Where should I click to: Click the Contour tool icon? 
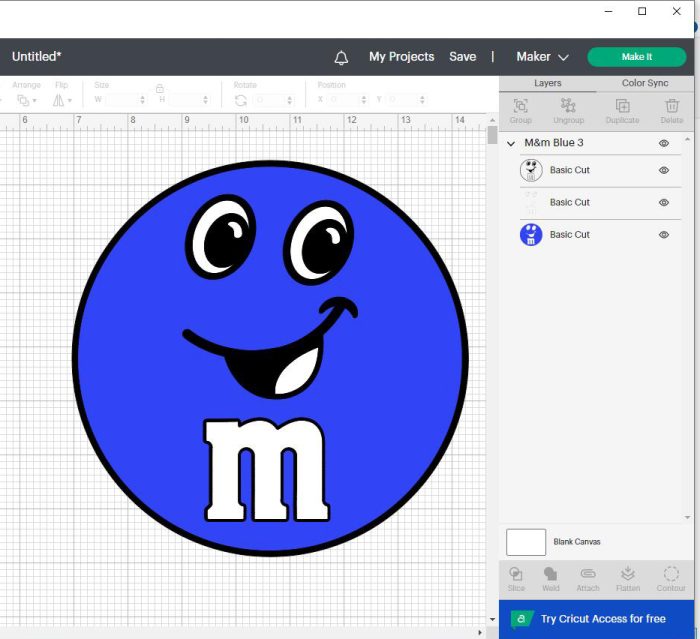pos(671,573)
